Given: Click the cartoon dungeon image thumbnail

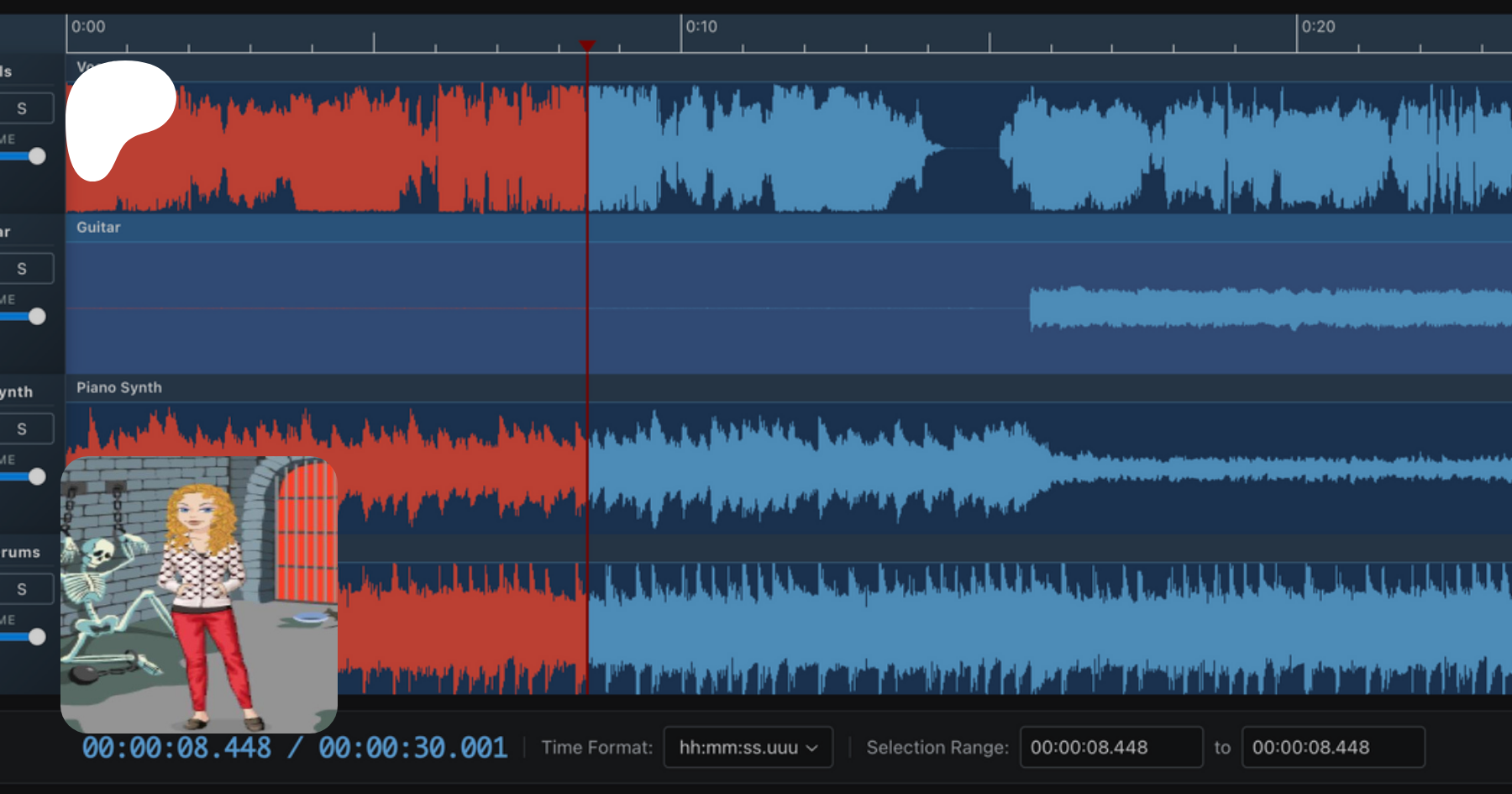Looking at the screenshot, I should pos(199,594).
